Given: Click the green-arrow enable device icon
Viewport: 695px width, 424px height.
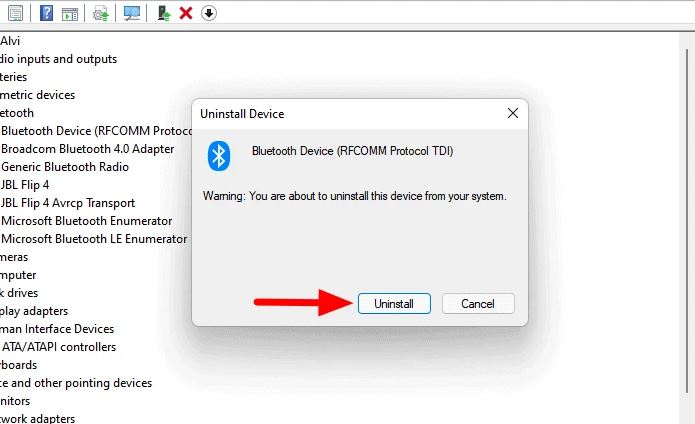Looking at the screenshot, I should point(164,13).
